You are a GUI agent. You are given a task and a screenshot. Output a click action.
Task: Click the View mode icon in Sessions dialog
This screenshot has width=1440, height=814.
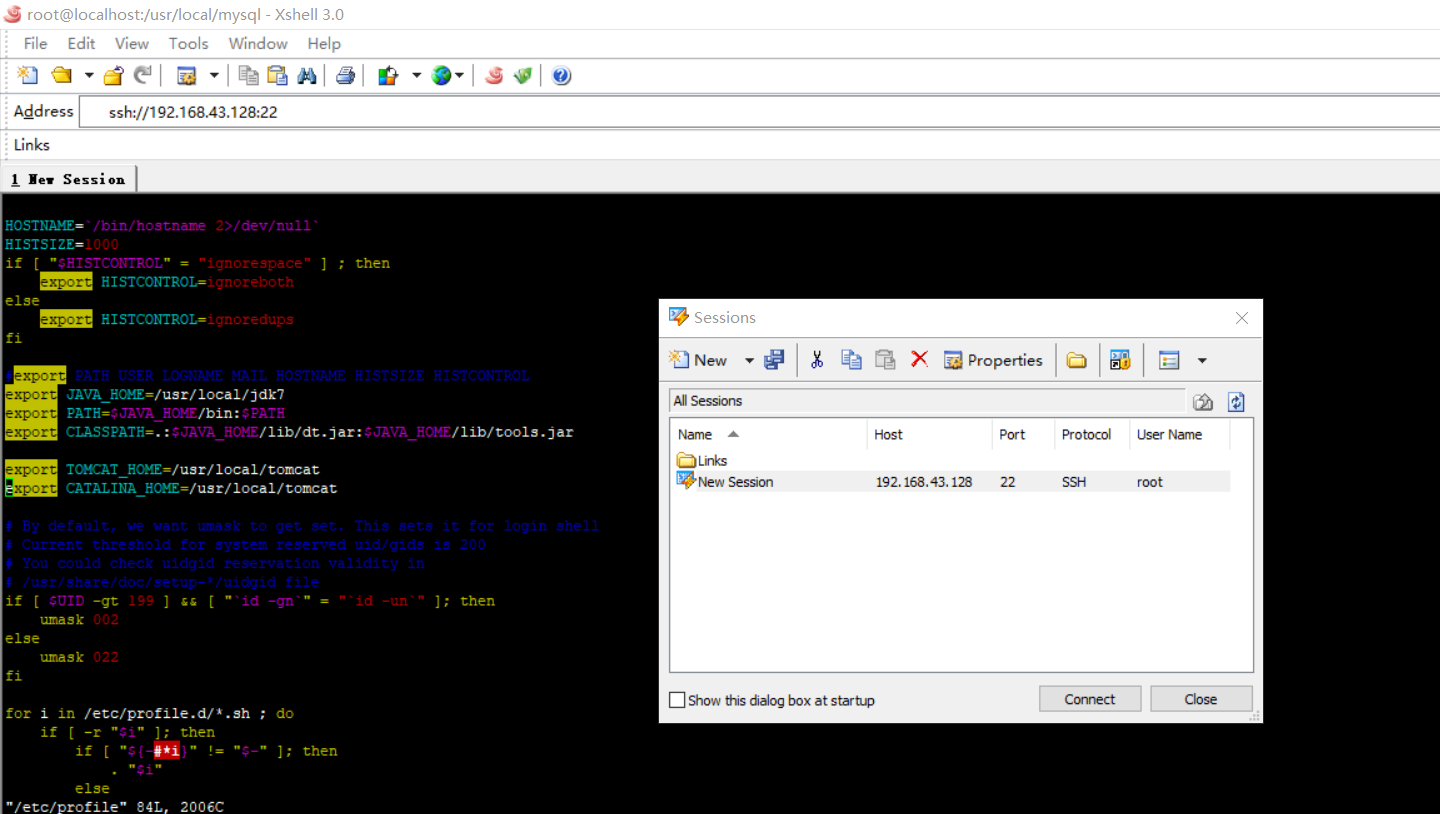(x=1169, y=360)
